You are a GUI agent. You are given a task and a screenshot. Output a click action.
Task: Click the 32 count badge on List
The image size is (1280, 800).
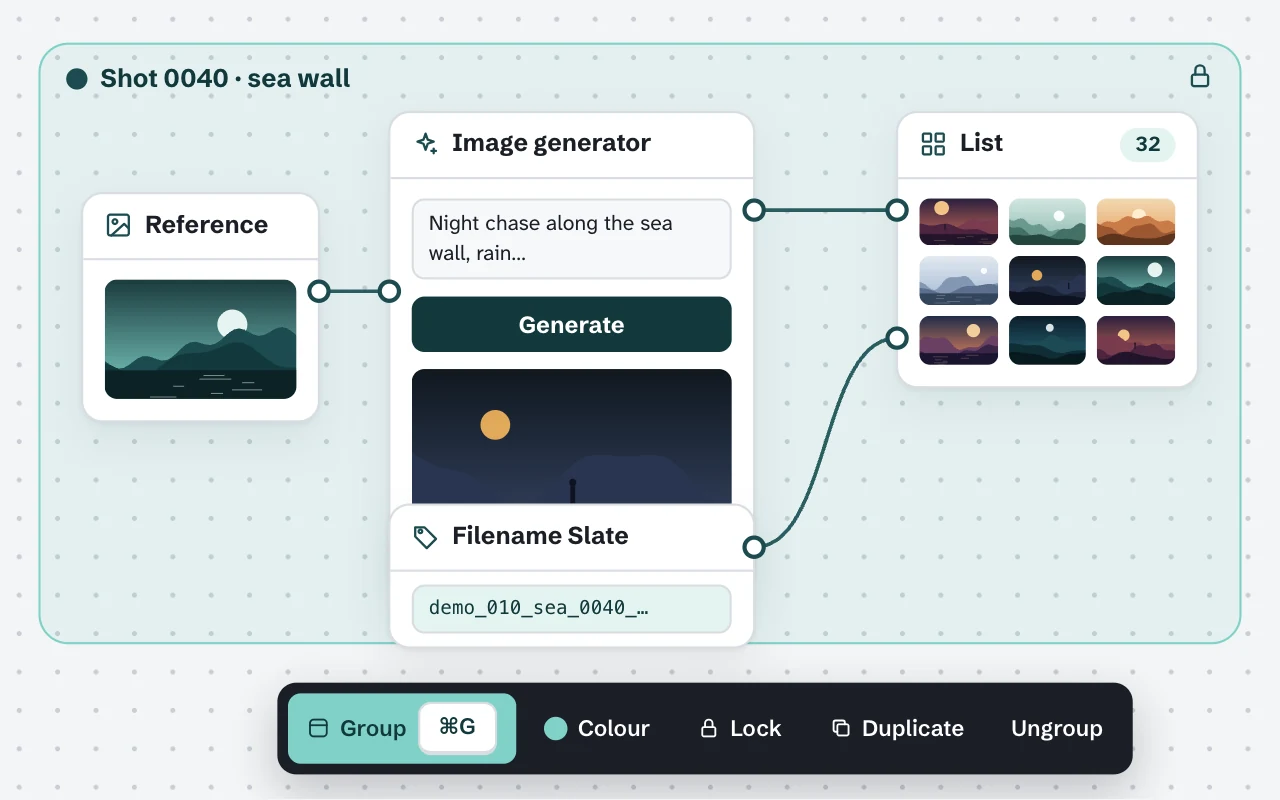1147,144
